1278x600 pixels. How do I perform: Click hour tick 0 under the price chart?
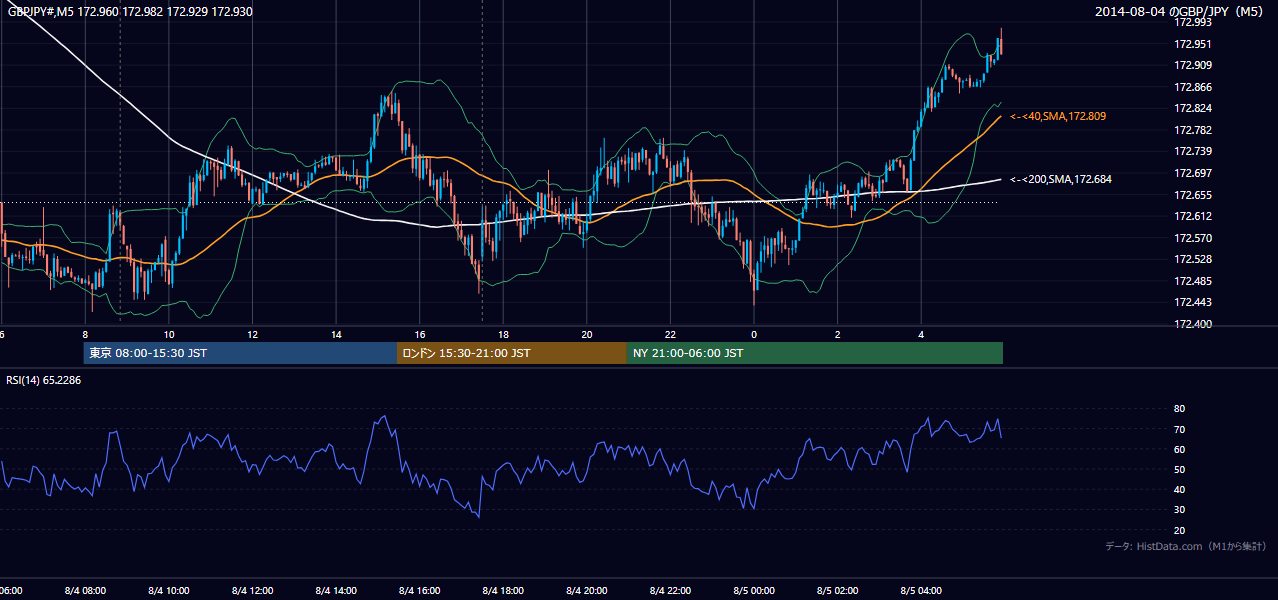coord(754,334)
